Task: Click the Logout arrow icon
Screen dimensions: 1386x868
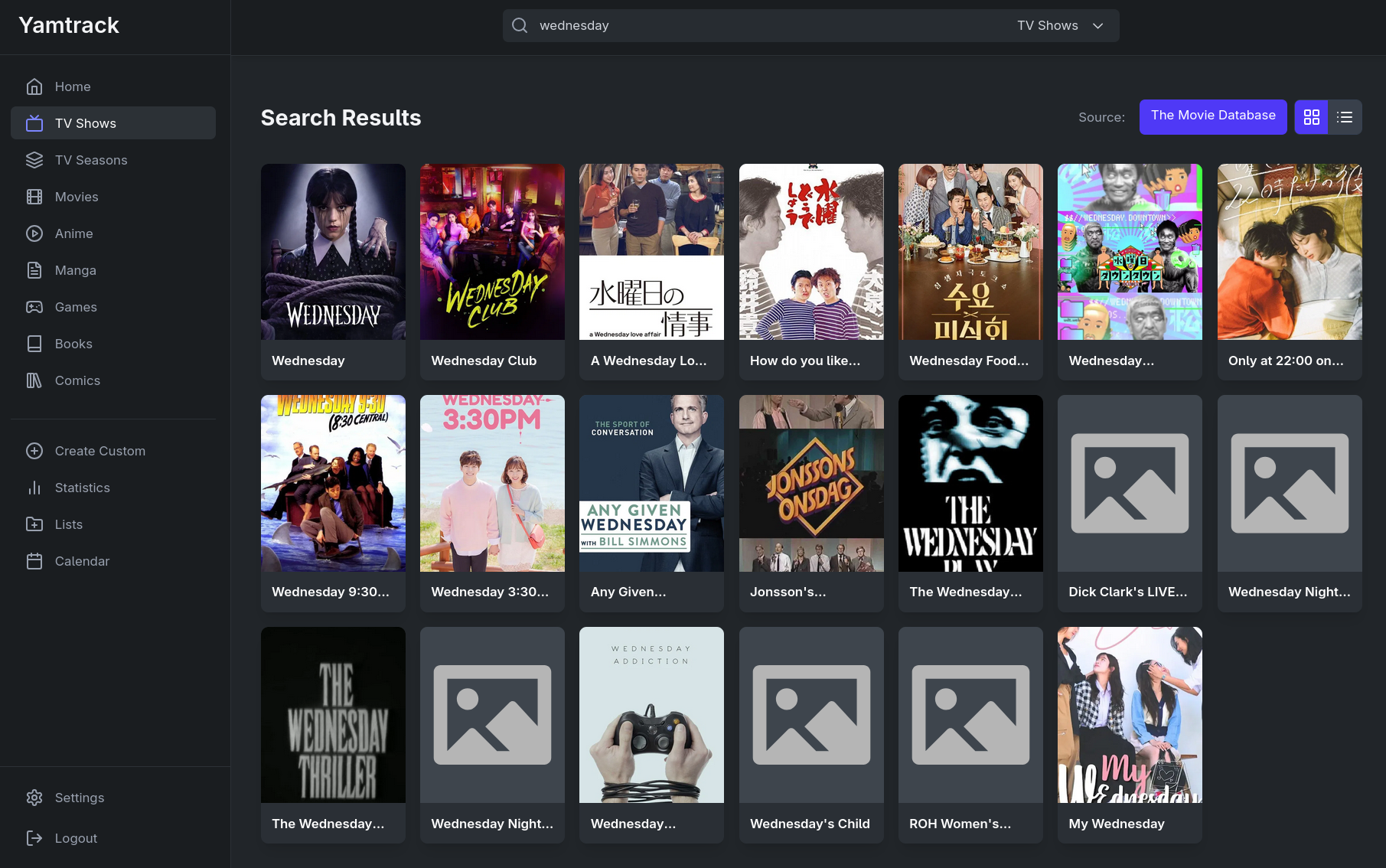Action: tap(34, 838)
